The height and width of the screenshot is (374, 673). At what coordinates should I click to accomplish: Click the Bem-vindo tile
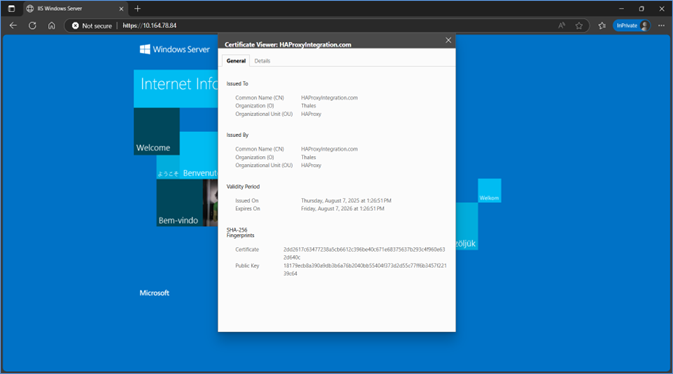179,203
